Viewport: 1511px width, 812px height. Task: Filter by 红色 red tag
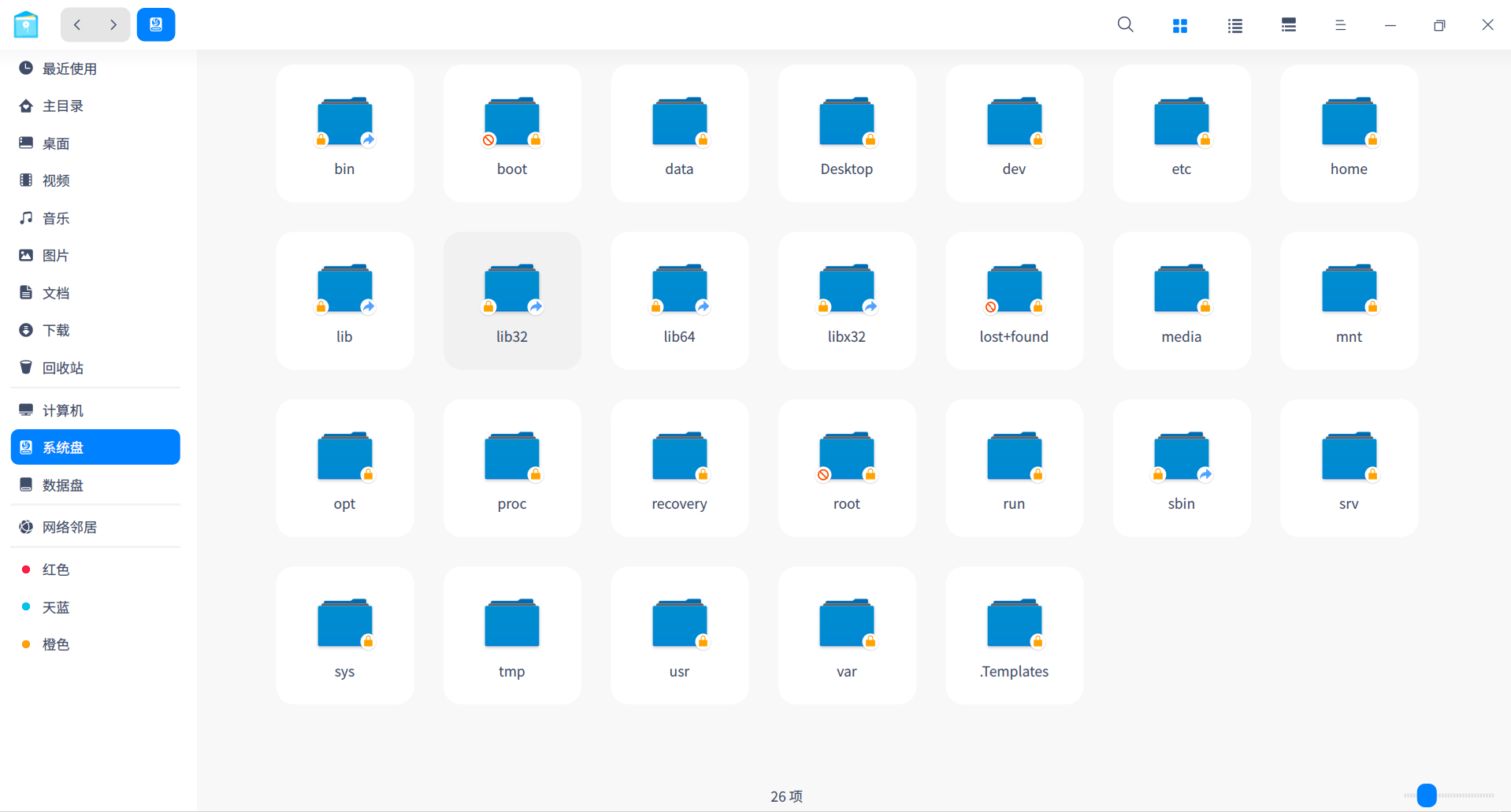55,569
